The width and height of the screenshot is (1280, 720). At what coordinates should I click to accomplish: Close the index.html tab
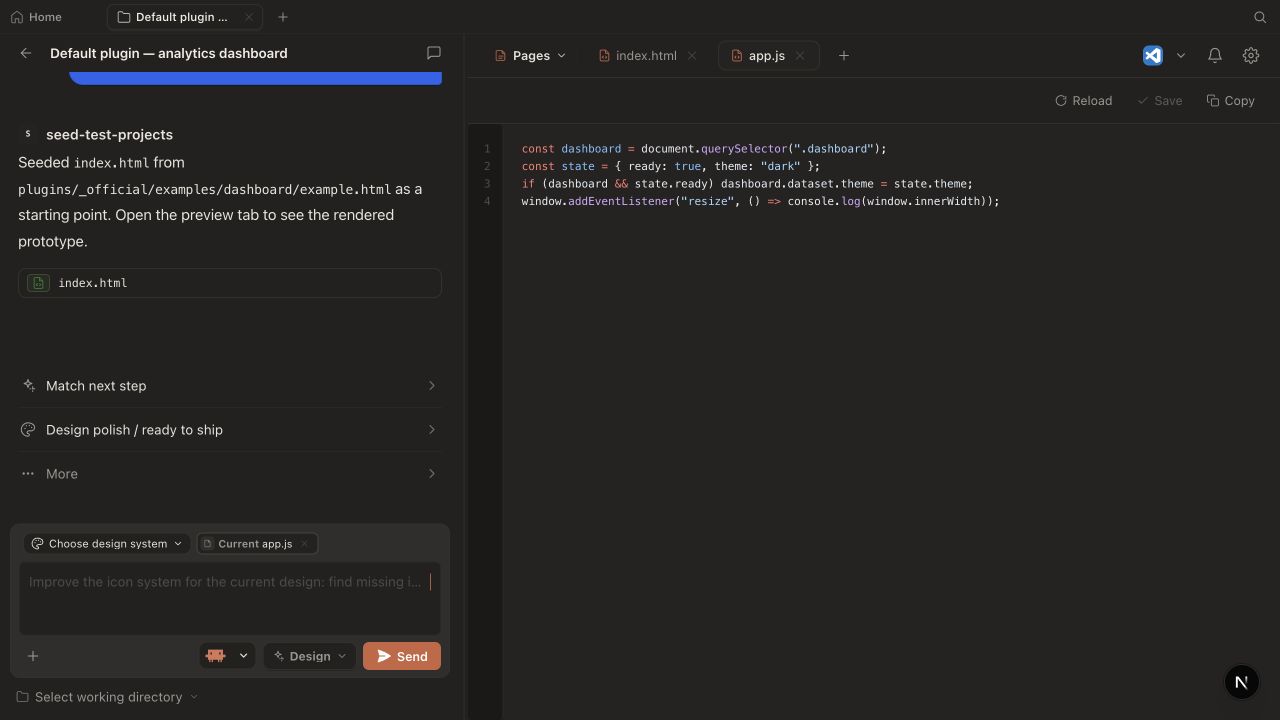pos(692,56)
